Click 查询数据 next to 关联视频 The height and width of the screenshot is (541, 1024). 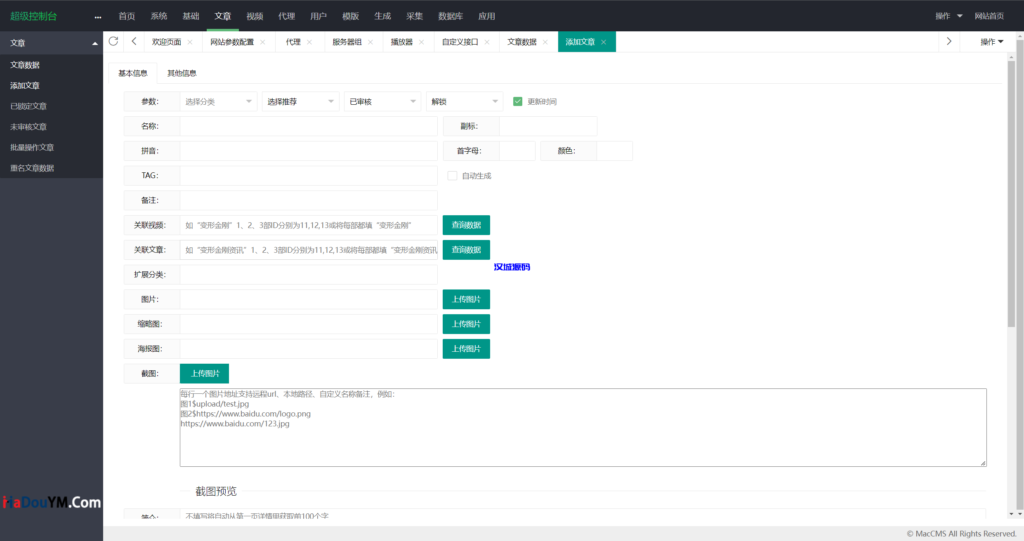466,225
